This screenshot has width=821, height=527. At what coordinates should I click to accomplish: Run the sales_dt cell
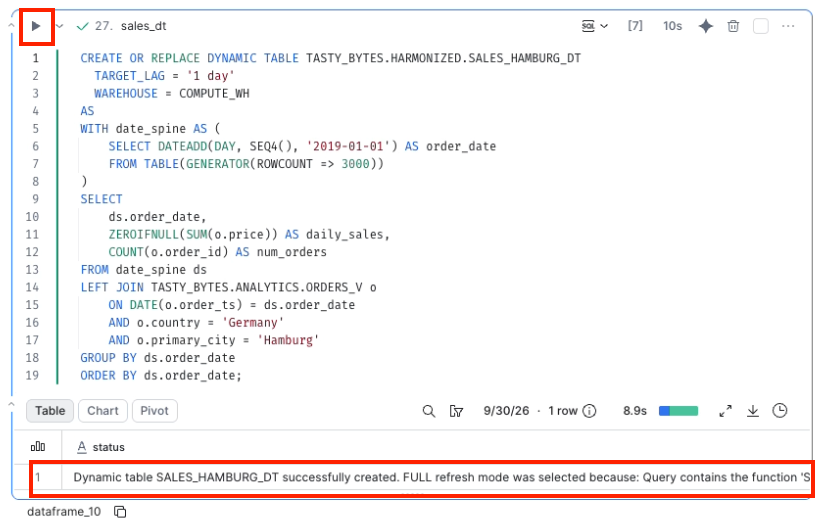pos(36,26)
